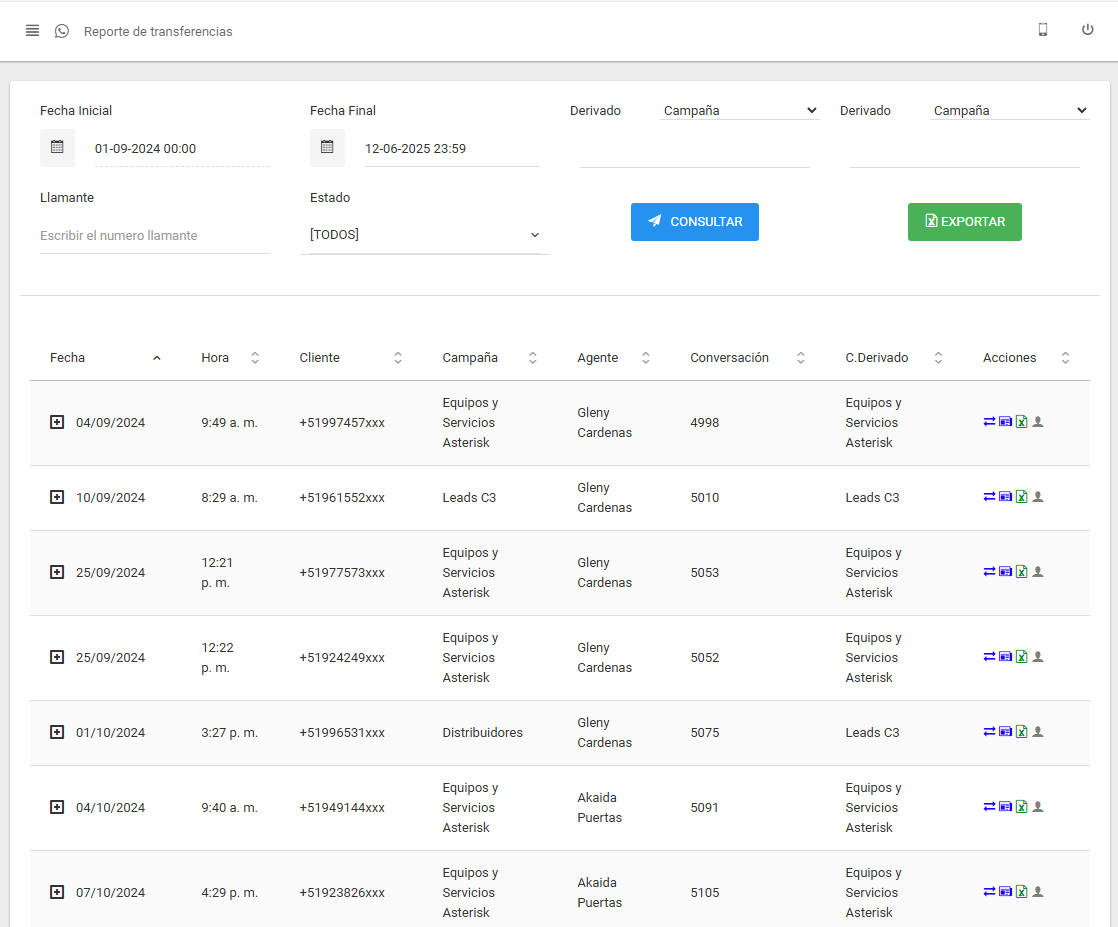This screenshot has width=1118, height=927.
Task: Open the Fecha Final calendar icon
Action: click(327, 148)
